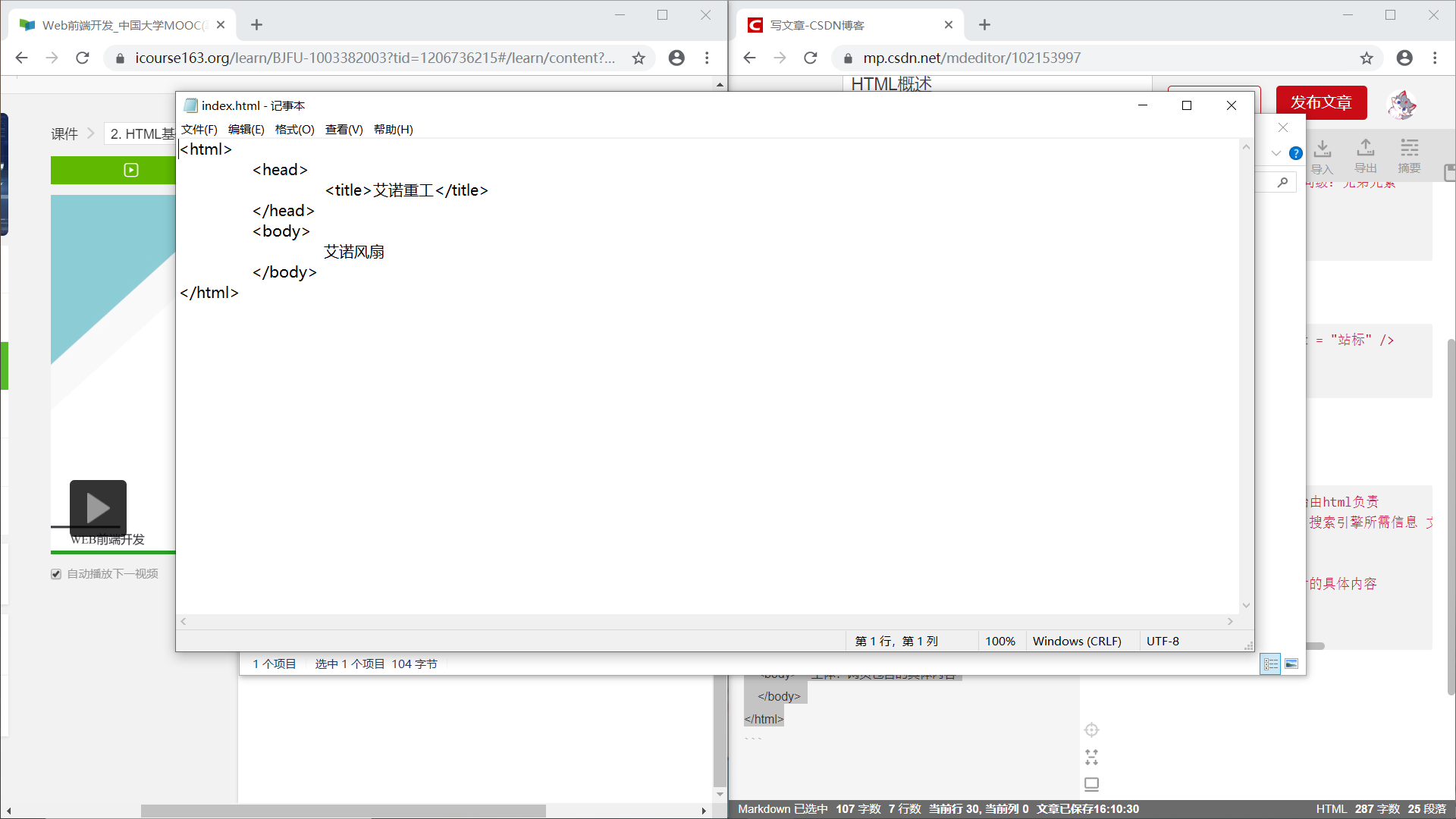The image size is (1456, 819).
Task: Click the 摘要 summary icon in CSDN editor
Action: 1409,157
